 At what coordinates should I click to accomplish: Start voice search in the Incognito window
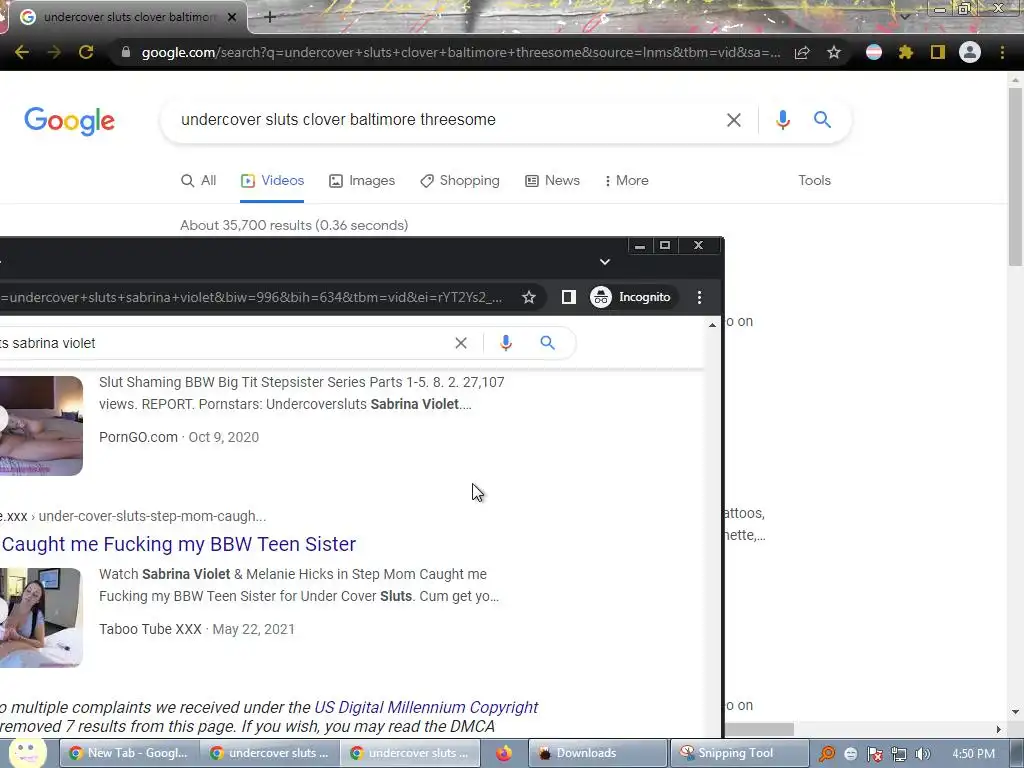(x=505, y=344)
